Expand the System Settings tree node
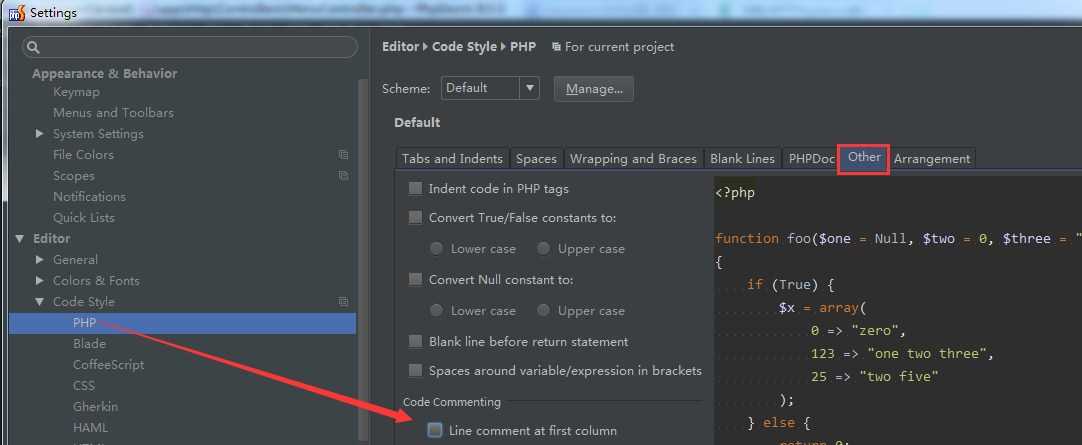1082x445 pixels. point(40,134)
